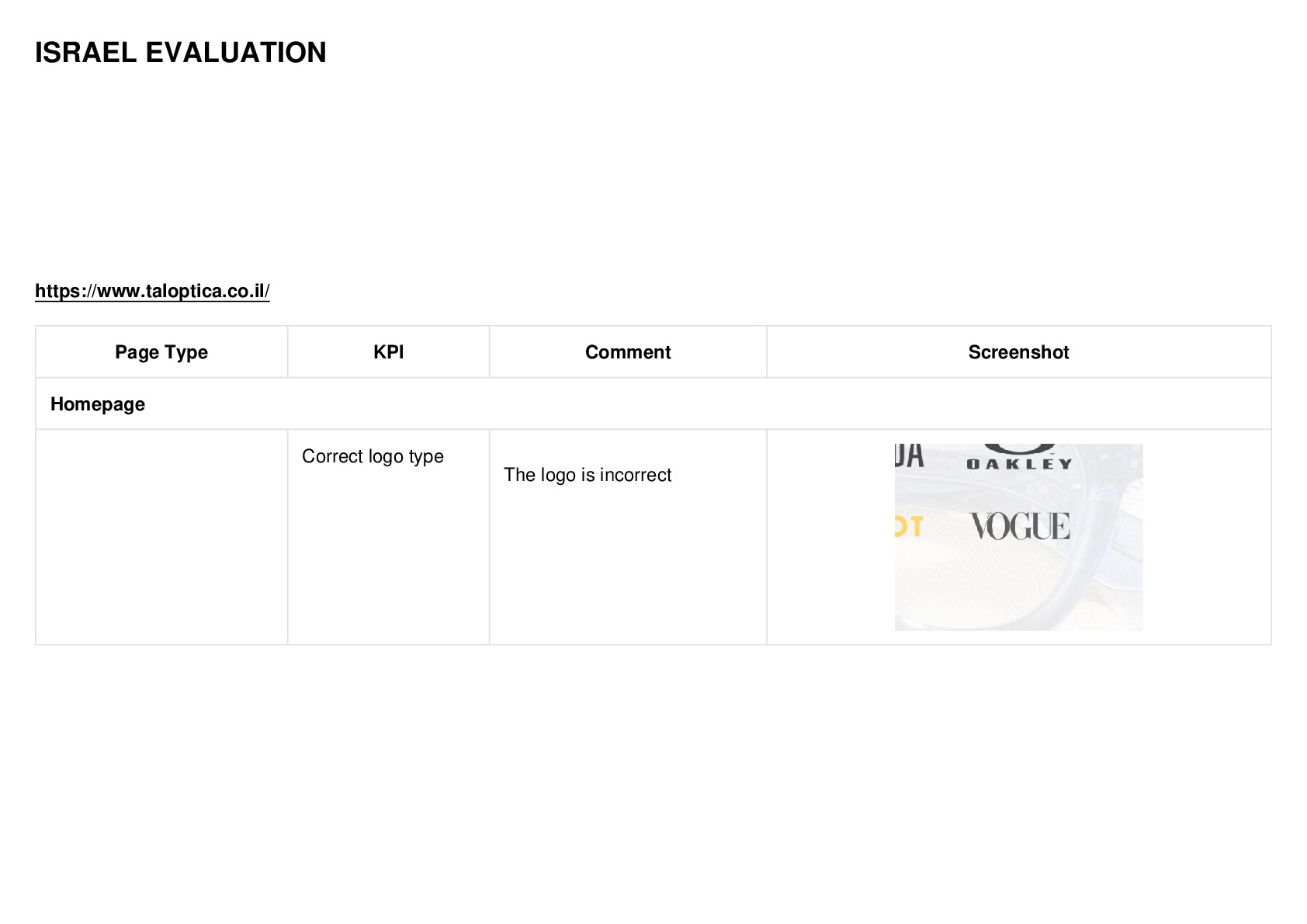The height and width of the screenshot is (924, 1307).
Task: Click the yellow partial logo text
Action: tap(908, 528)
